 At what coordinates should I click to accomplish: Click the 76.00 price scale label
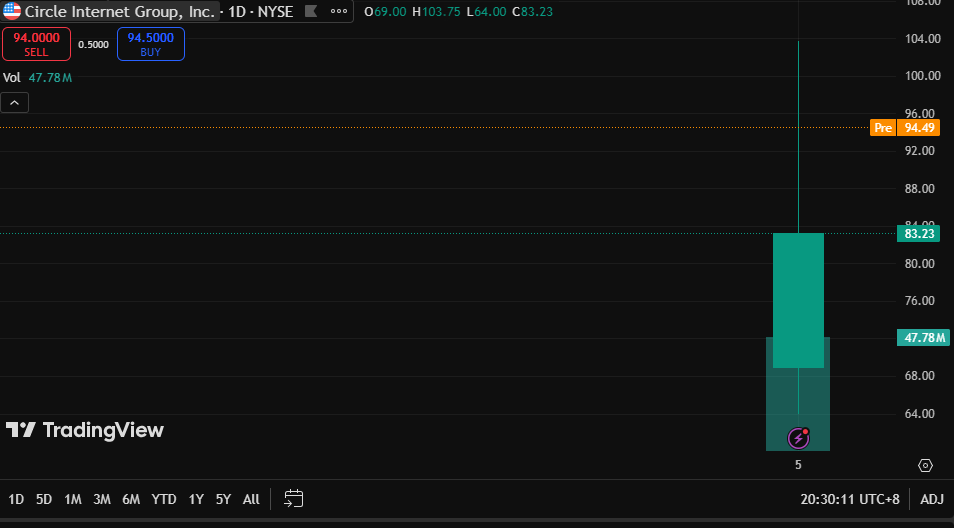(919, 300)
